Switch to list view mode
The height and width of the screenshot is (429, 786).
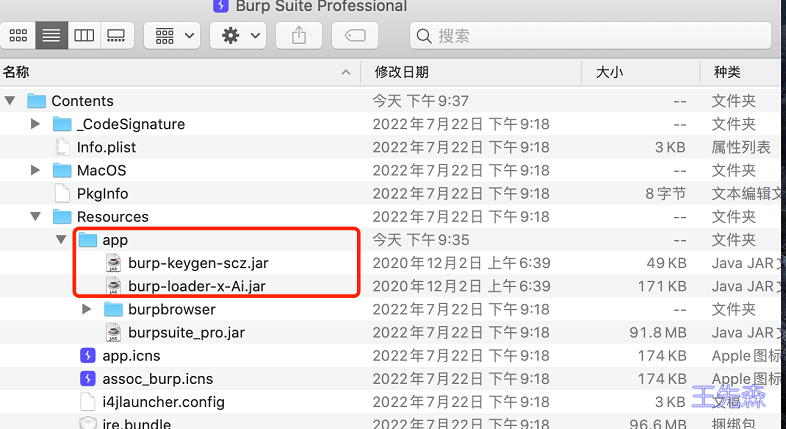point(51,36)
